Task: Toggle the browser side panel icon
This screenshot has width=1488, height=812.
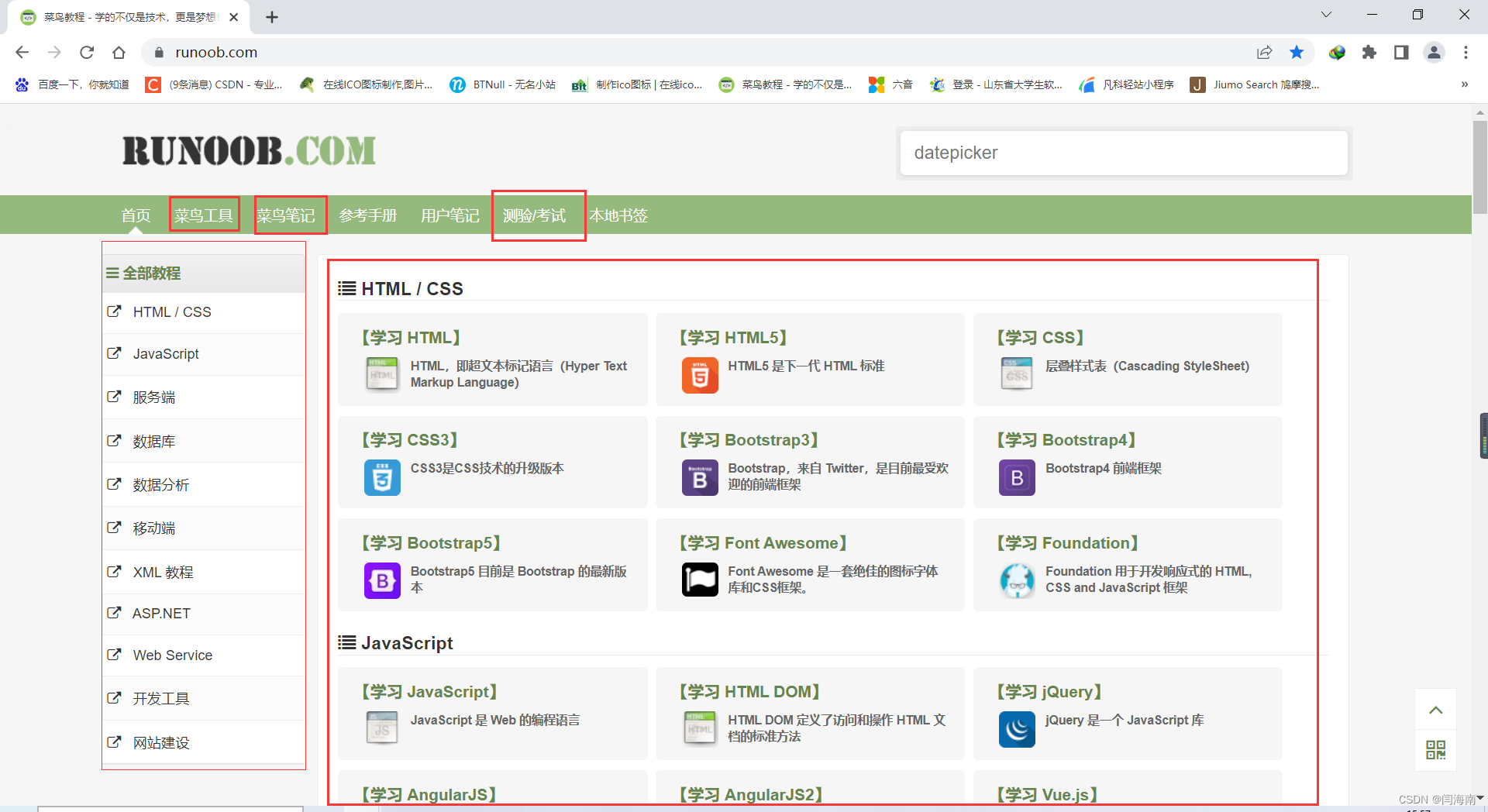Action: pos(1401,52)
